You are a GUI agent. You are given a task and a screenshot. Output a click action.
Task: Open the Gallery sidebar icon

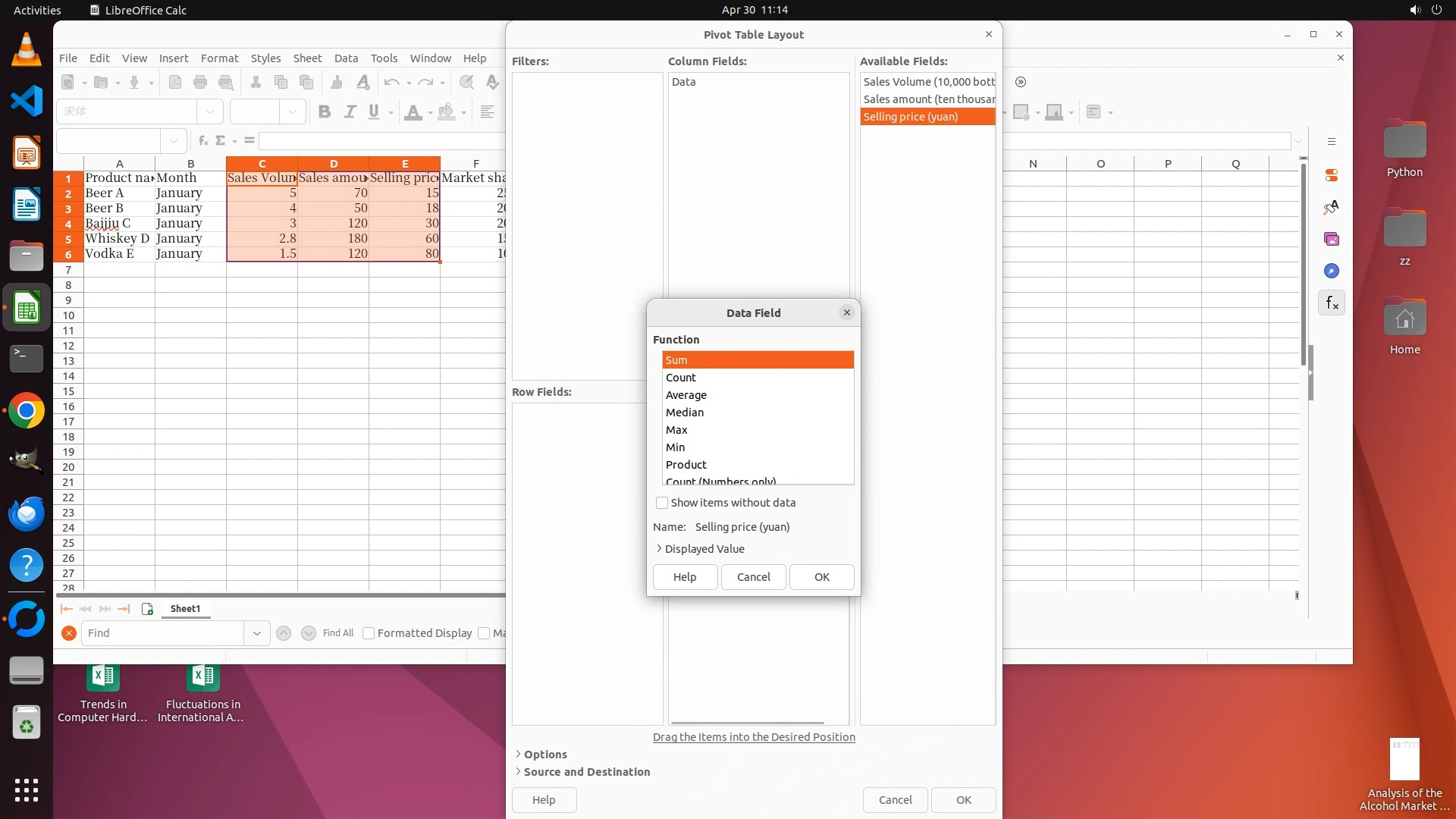(1332, 240)
